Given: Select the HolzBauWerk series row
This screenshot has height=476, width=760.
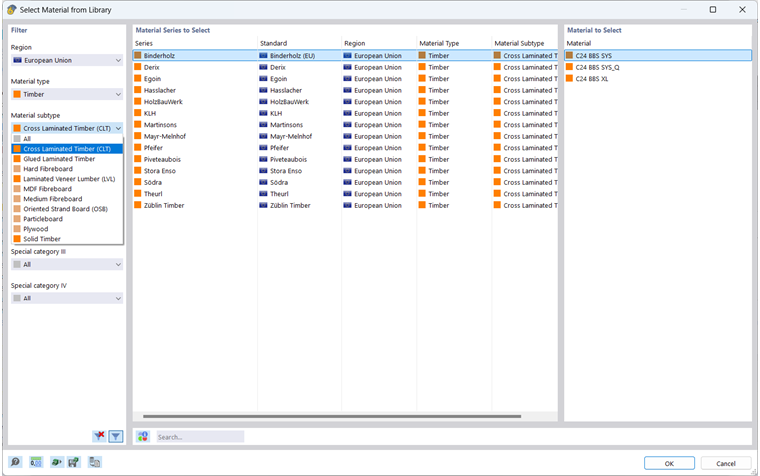Looking at the screenshot, I should point(345,102).
